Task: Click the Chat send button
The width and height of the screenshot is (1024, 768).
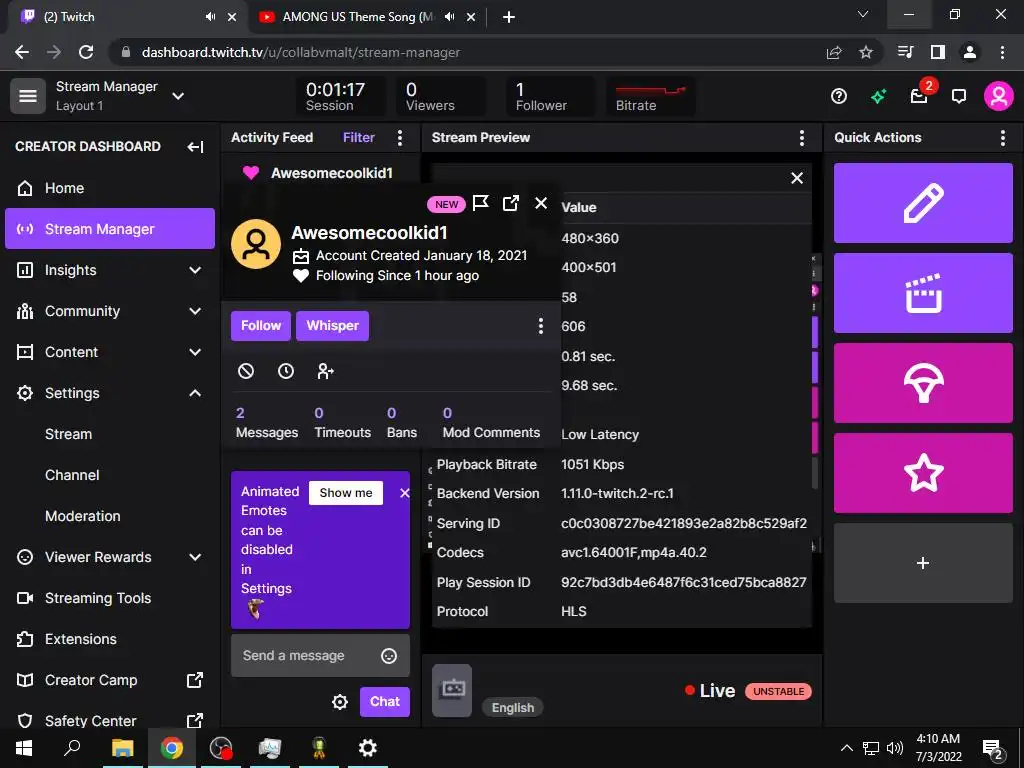Action: 385,702
